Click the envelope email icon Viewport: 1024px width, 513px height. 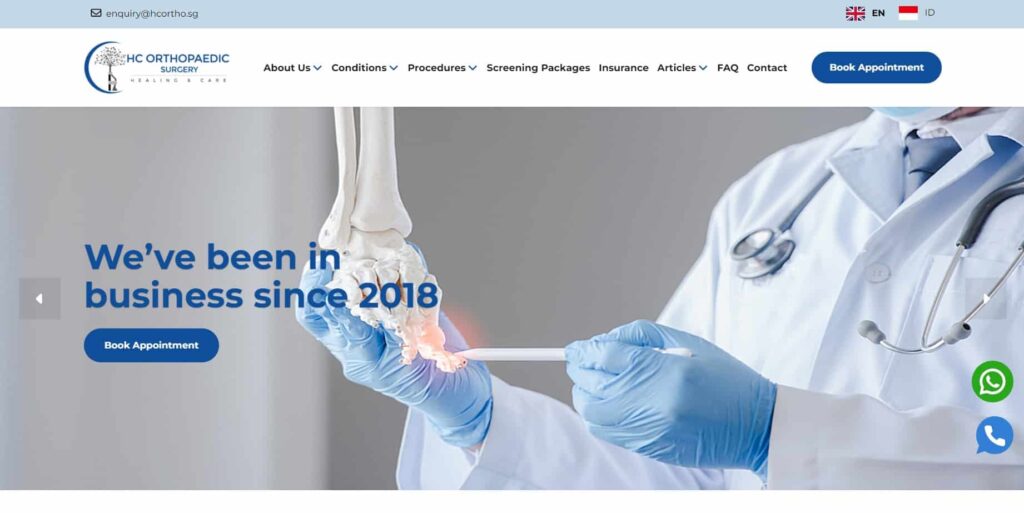(x=96, y=13)
